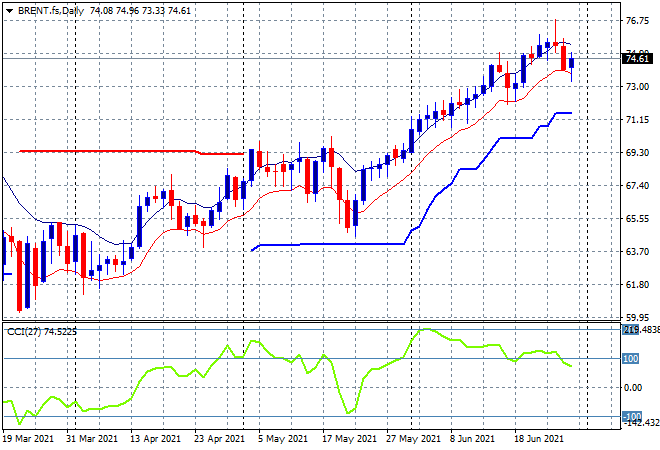Viewport: 660px width, 450px height.
Task: Click the BRENT.fs,Daily chart title
Action: (51, 11)
